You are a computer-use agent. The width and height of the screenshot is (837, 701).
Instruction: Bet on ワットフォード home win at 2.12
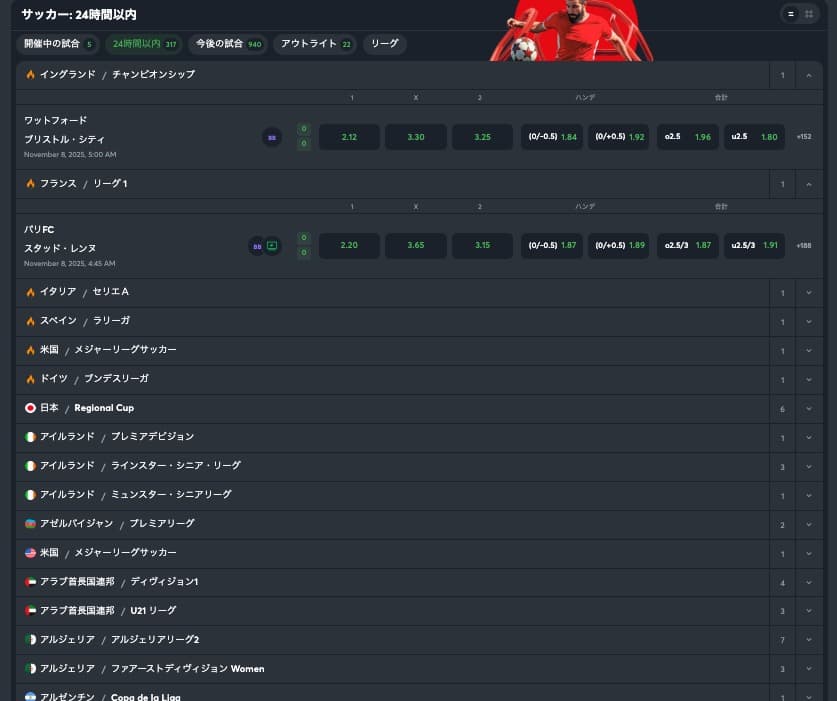(349, 137)
